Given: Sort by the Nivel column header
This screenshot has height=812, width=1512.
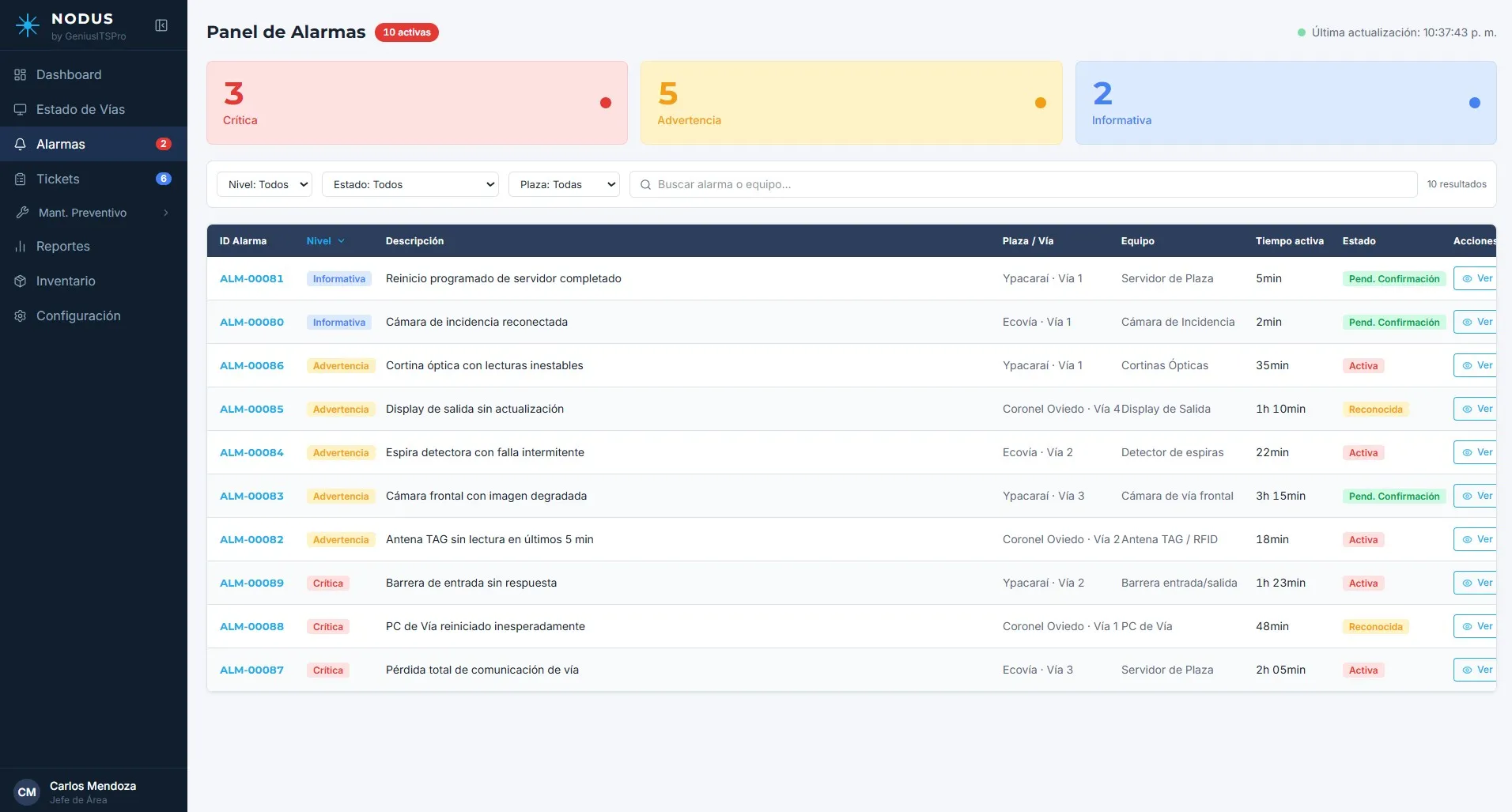Looking at the screenshot, I should point(325,241).
